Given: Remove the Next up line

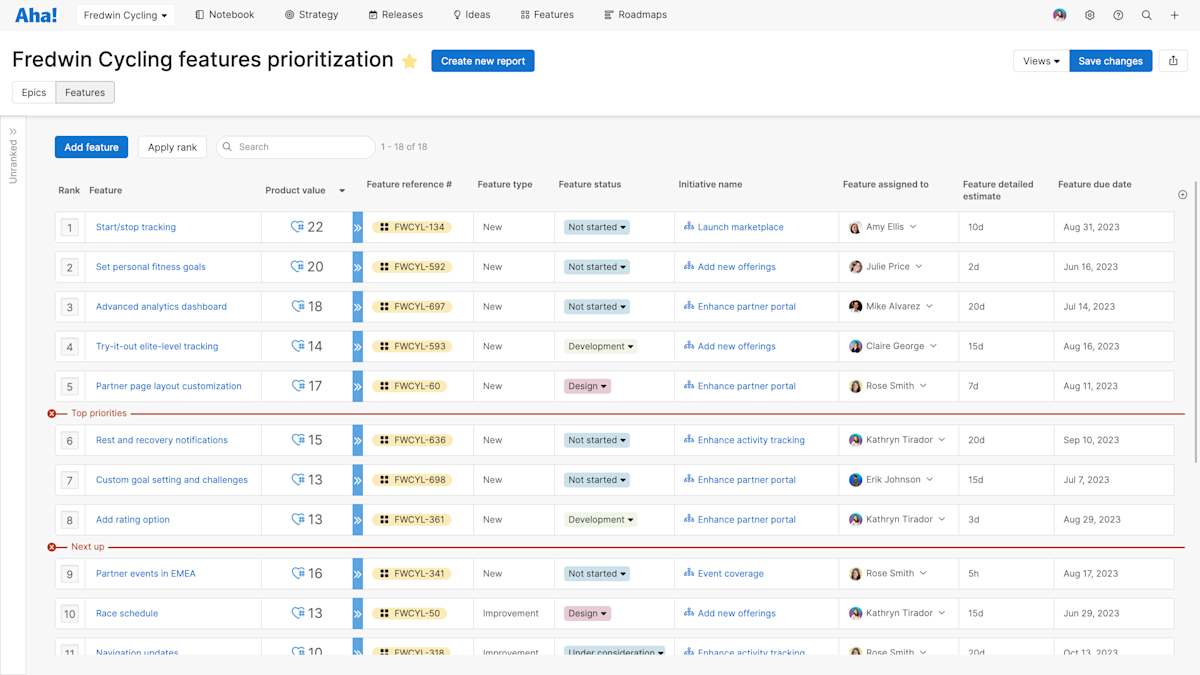Looking at the screenshot, I should coord(52,547).
